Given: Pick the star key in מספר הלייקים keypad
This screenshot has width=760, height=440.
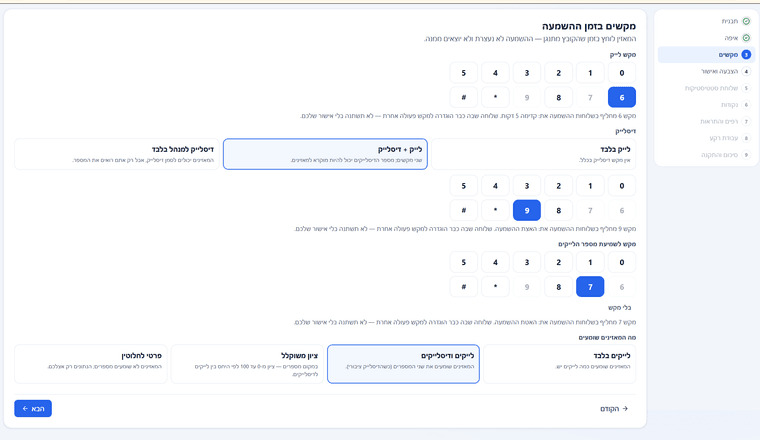Looking at the screenshot, I should (x=495, y=287).
